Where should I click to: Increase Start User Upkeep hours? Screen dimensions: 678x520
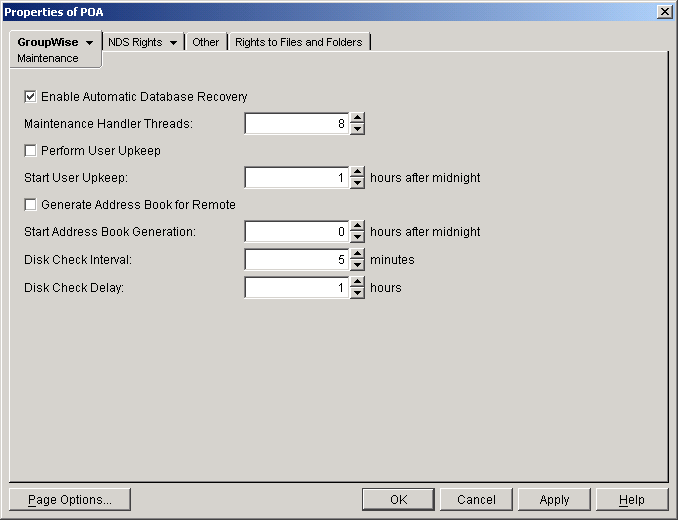pyautogui.click(x=357, y=172)
